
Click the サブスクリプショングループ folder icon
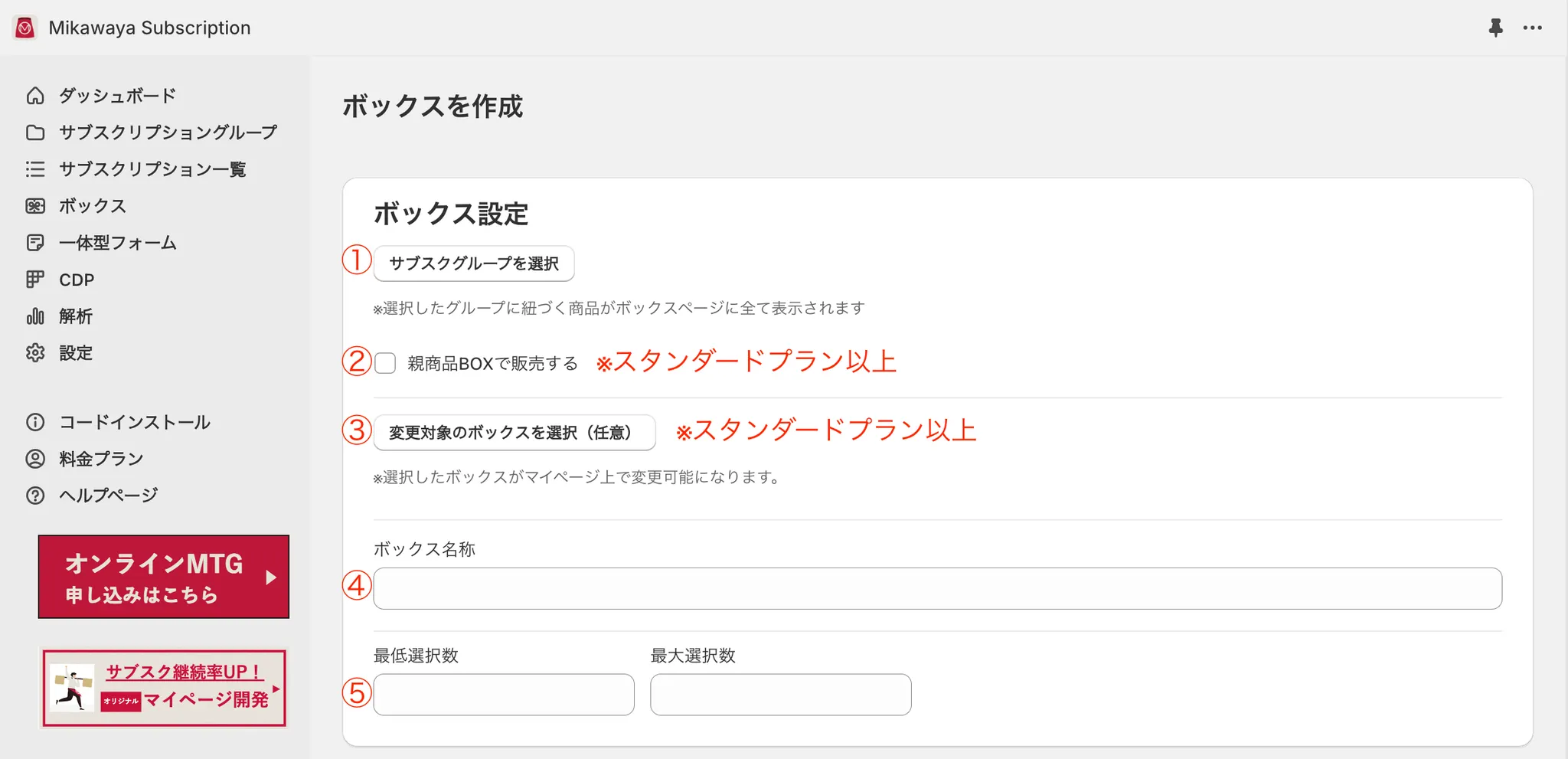click(35, 132)
